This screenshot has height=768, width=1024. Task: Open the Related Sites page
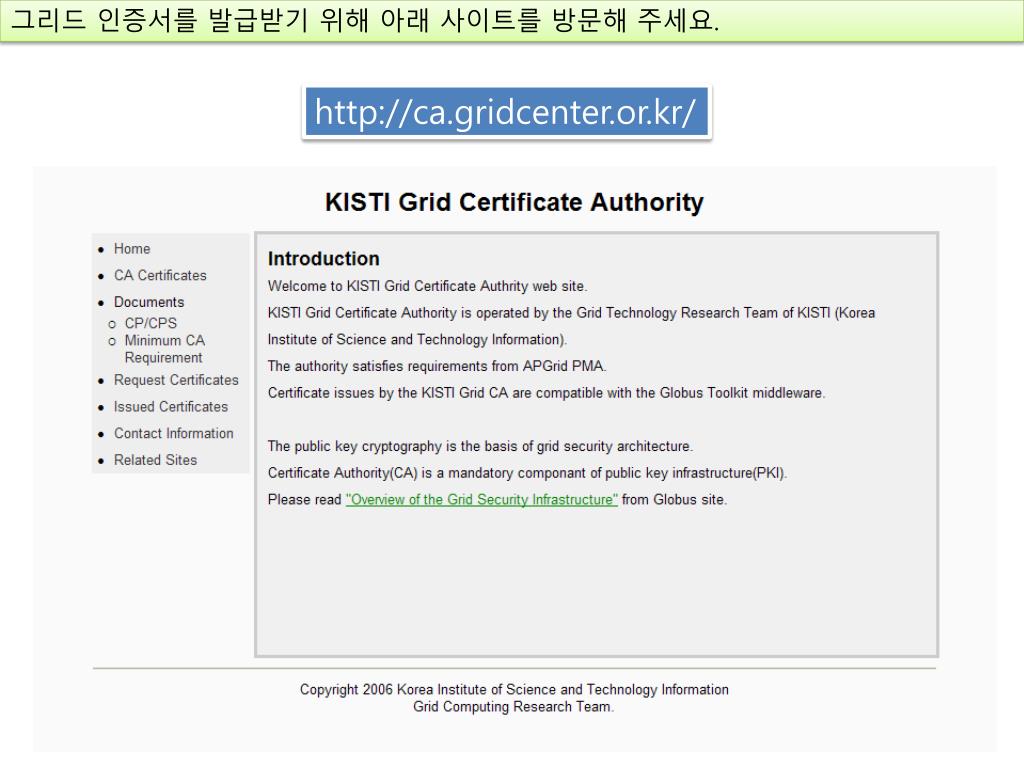point(155,460)
